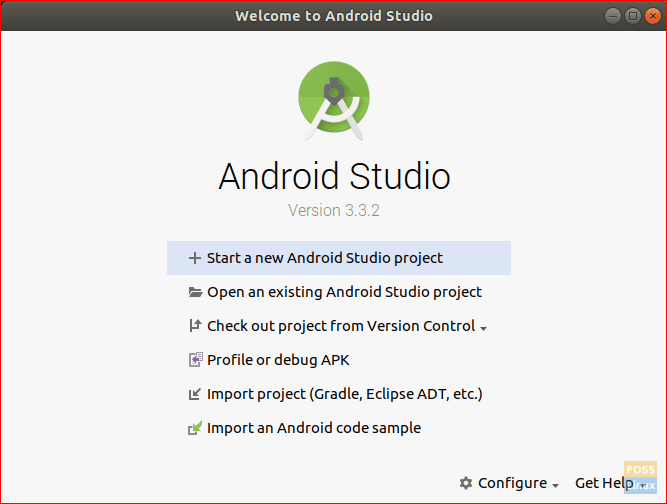The image size is (667, 504).
Task: Maximize the Welcome to Android Studio window
Action: (633, 16)
